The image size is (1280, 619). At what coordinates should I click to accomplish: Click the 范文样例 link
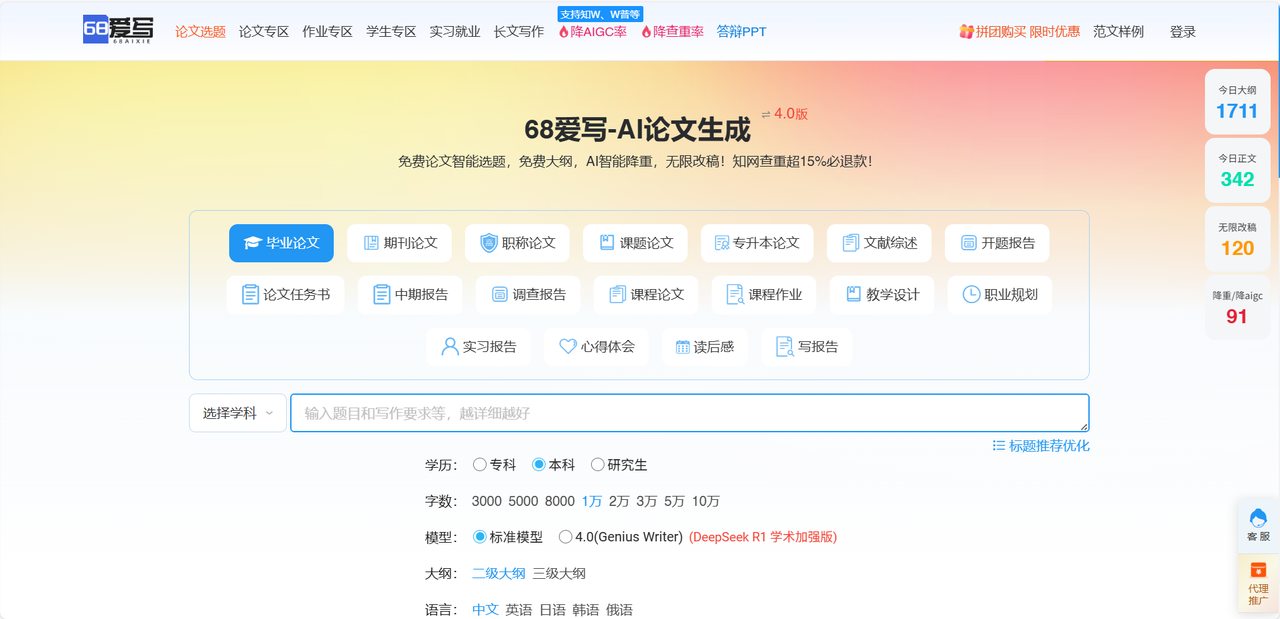click(x=1118, y=32)
